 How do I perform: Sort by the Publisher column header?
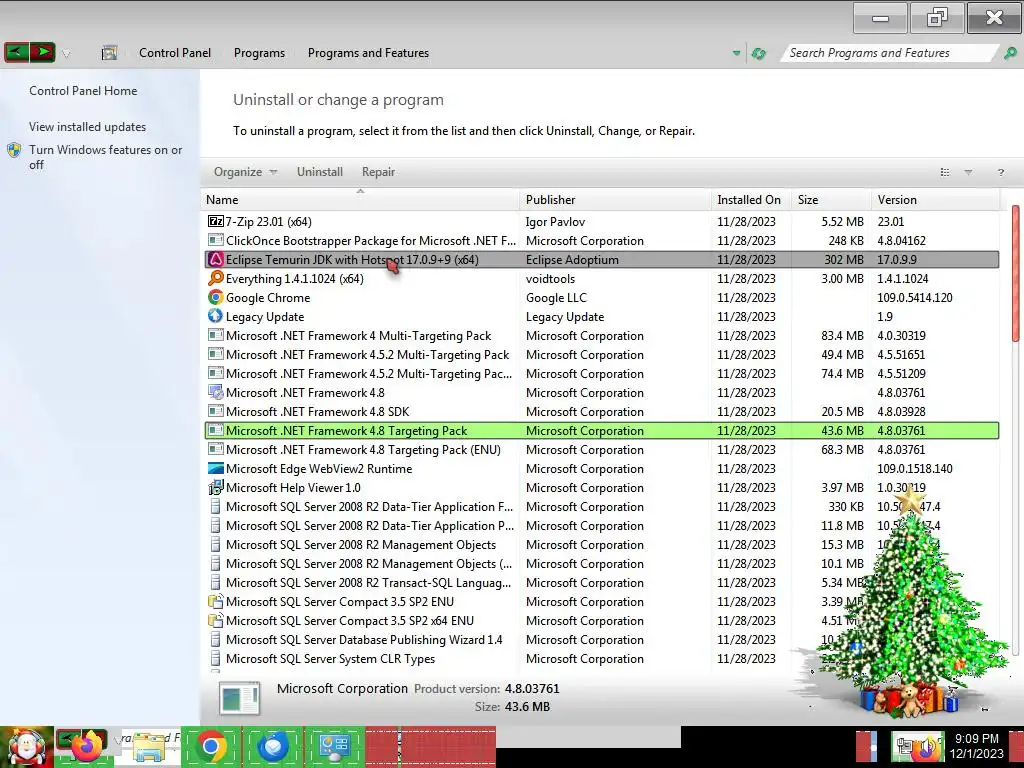616,200
